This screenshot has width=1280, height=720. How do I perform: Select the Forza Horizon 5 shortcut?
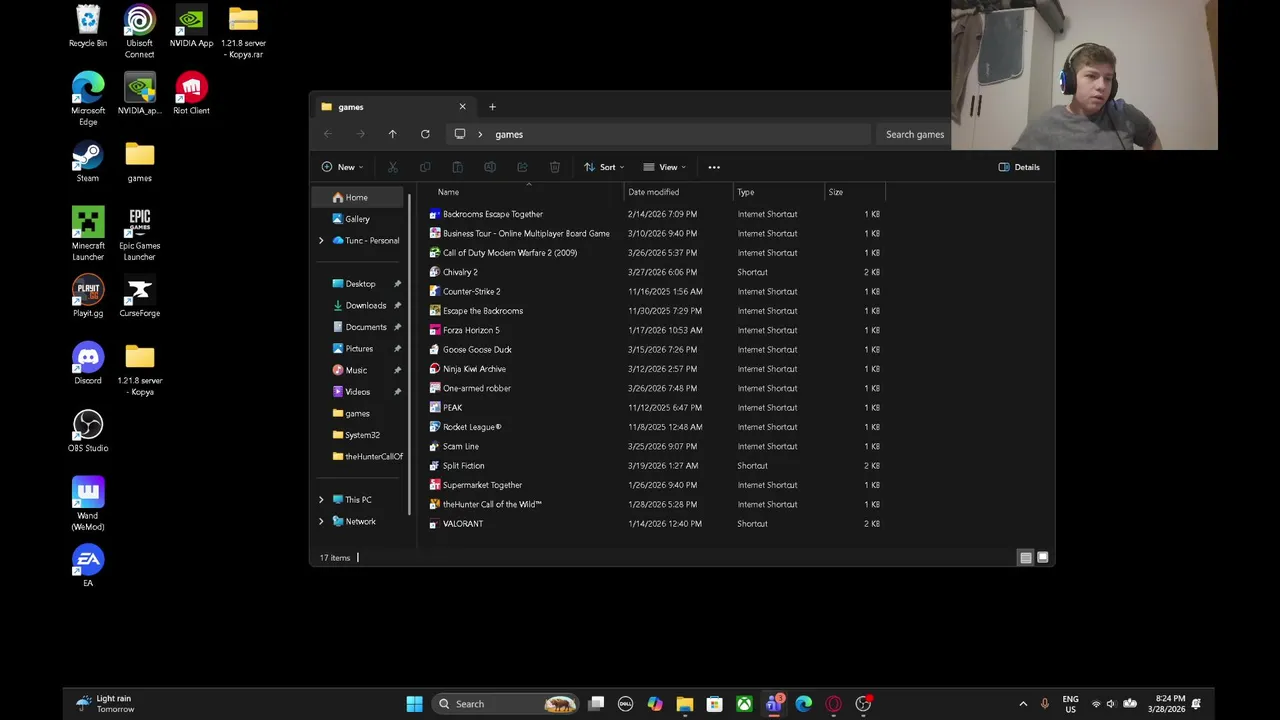pos(471,330)
